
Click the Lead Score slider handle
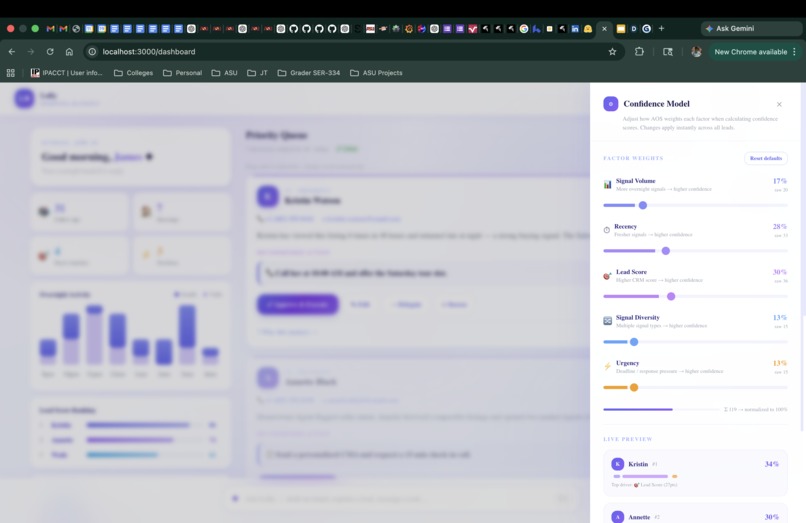point(671,296)
